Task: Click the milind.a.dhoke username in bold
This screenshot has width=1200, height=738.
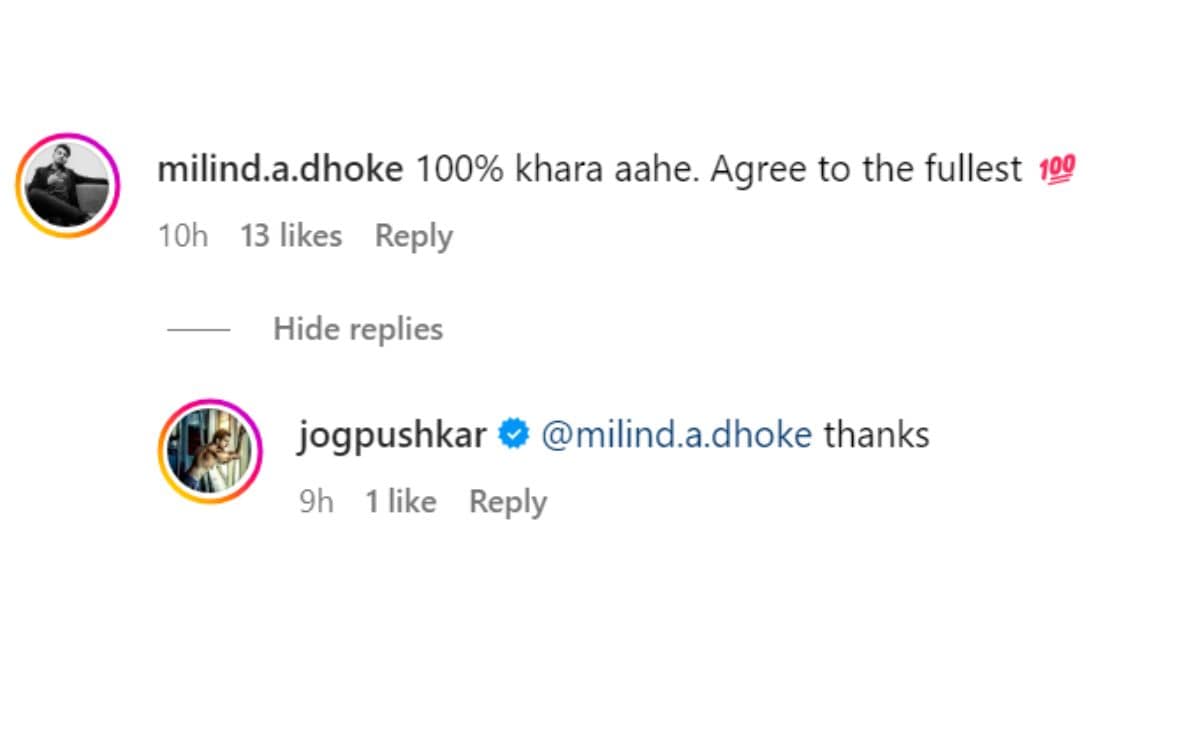Action: pyautogui.click(x=280, y=170)
